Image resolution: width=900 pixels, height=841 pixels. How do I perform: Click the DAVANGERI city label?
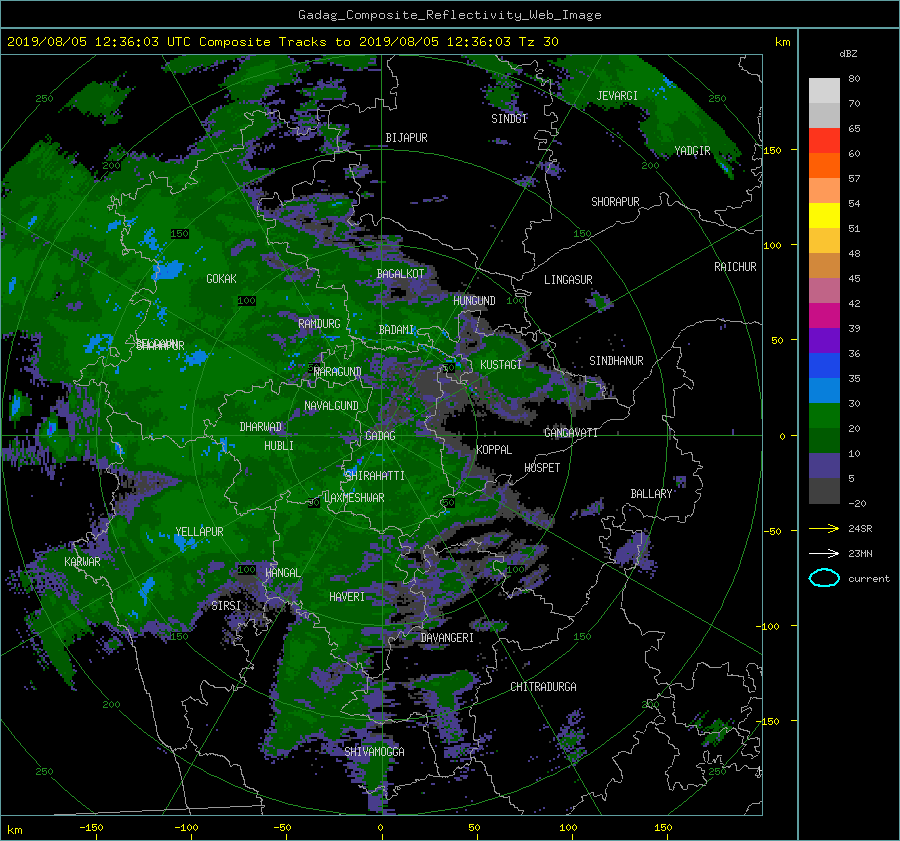(x=447, y=638)
